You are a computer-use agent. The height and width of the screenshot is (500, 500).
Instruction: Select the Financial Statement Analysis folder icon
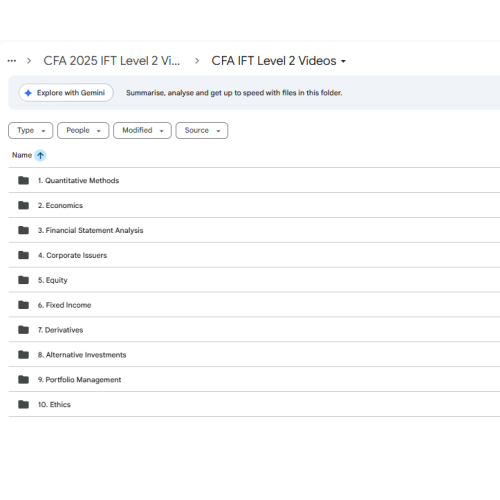click(23, 230)
